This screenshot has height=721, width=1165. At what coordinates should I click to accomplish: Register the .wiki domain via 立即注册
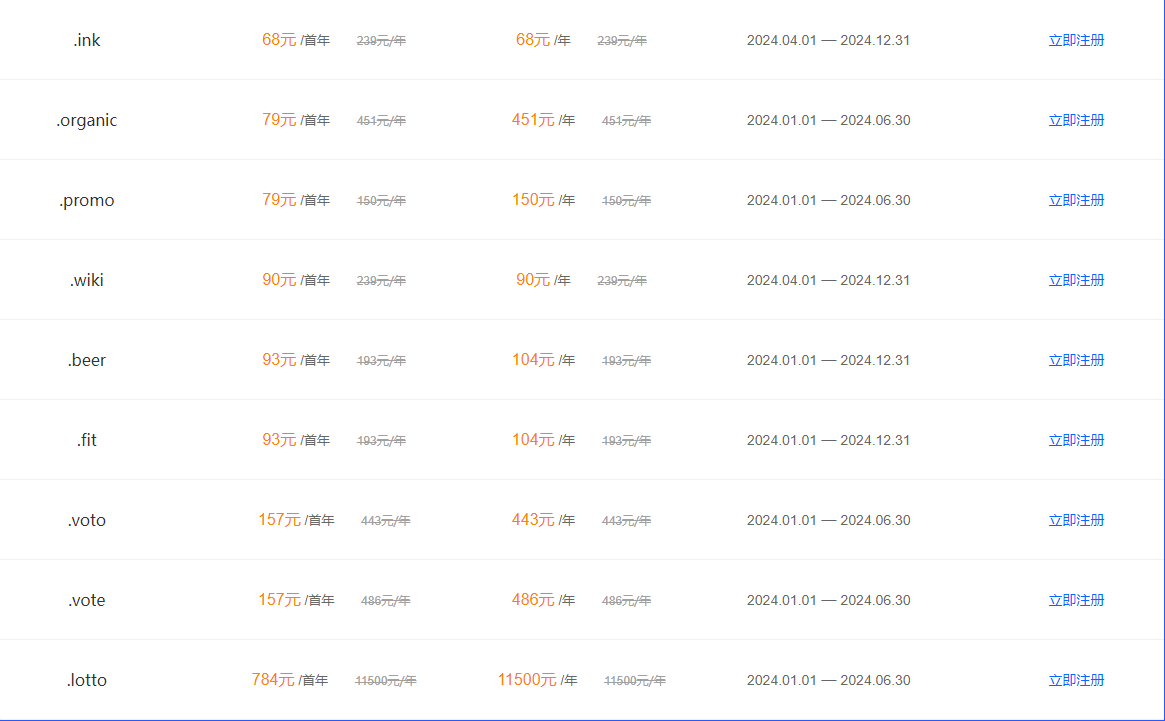click(x=1076, y=280)
